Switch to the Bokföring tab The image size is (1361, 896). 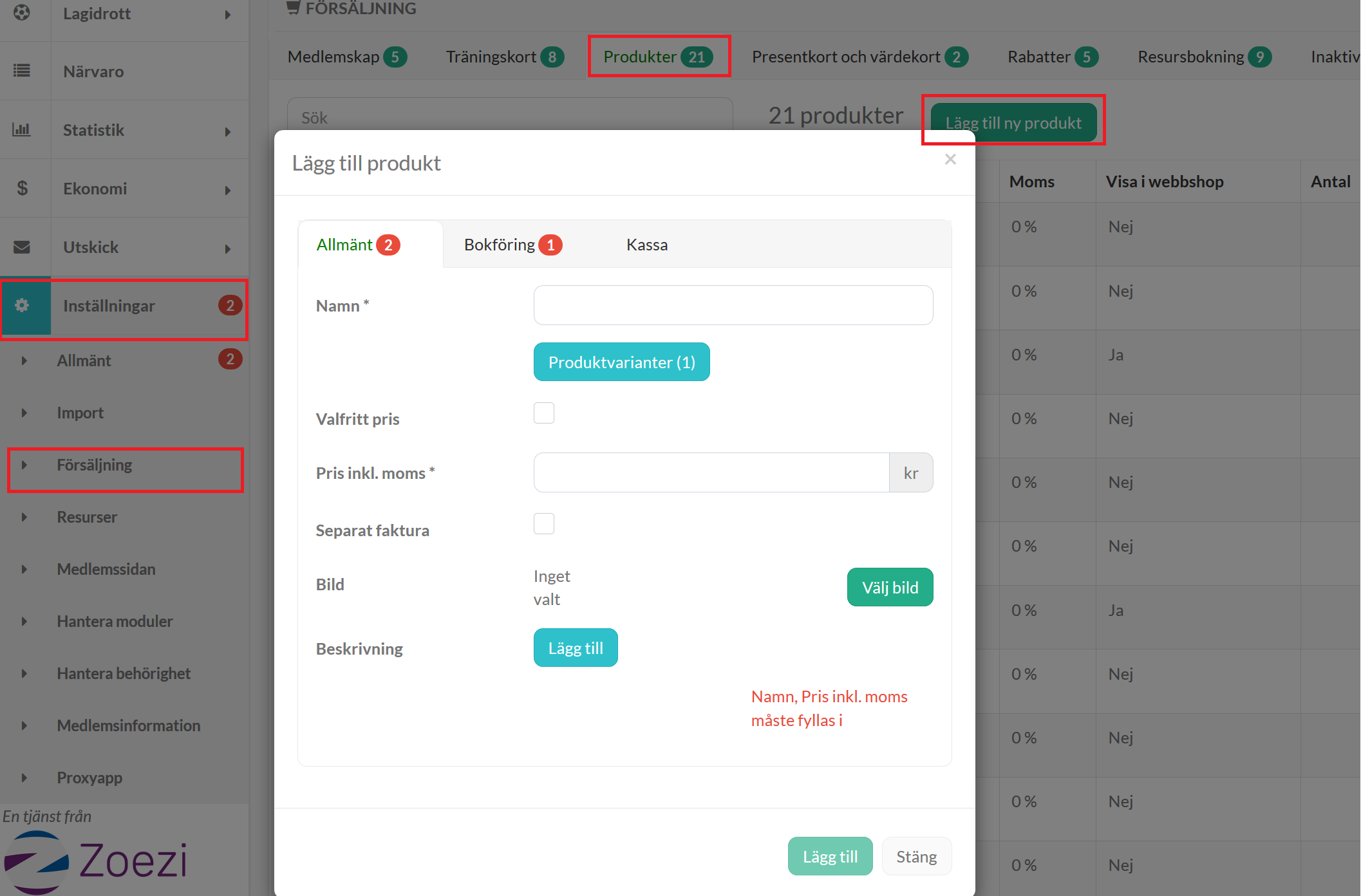click(x=512, y=245)
